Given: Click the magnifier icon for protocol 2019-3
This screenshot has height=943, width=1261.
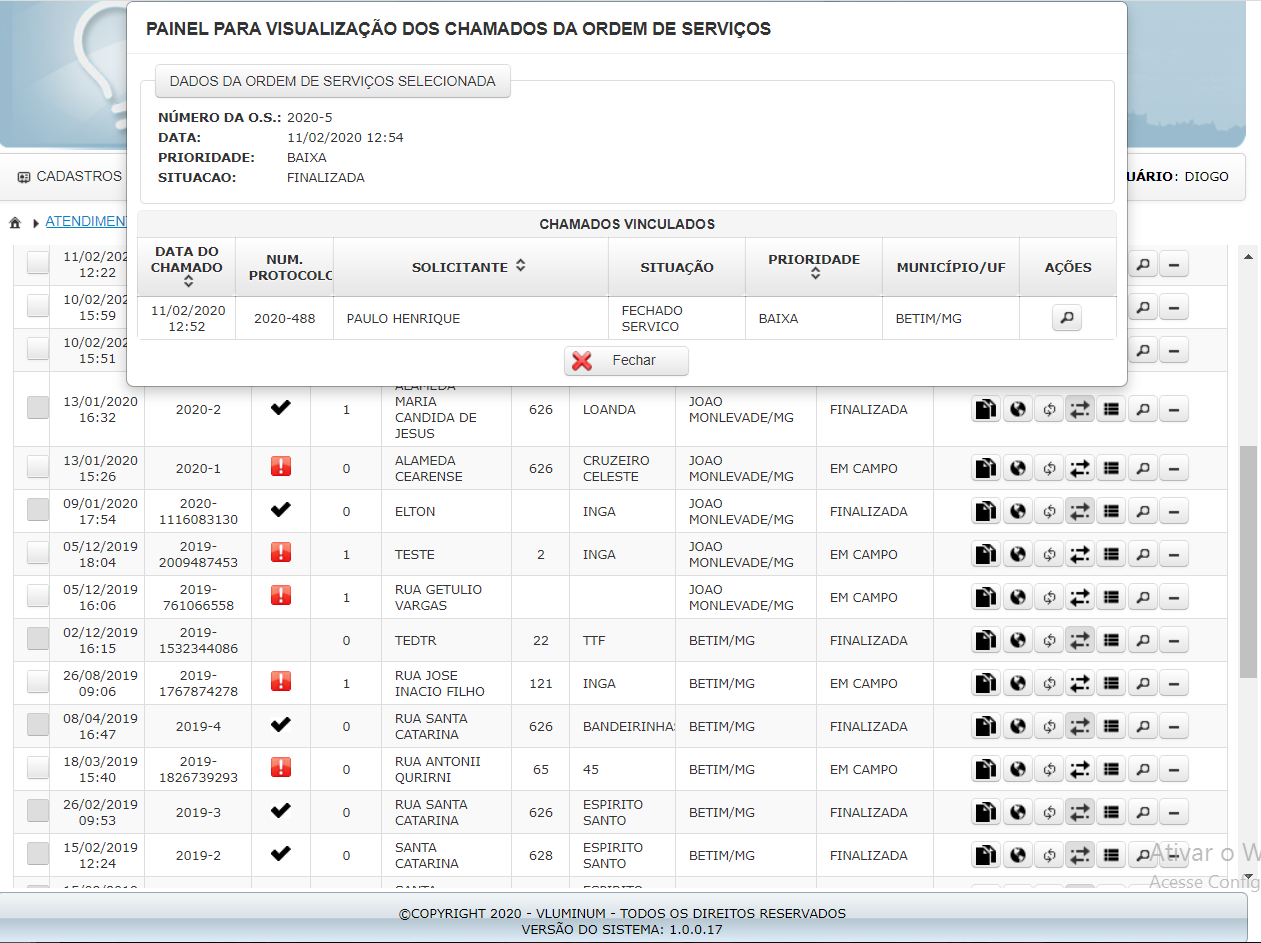Looking at the screenshot, I should click(1142, 812).
